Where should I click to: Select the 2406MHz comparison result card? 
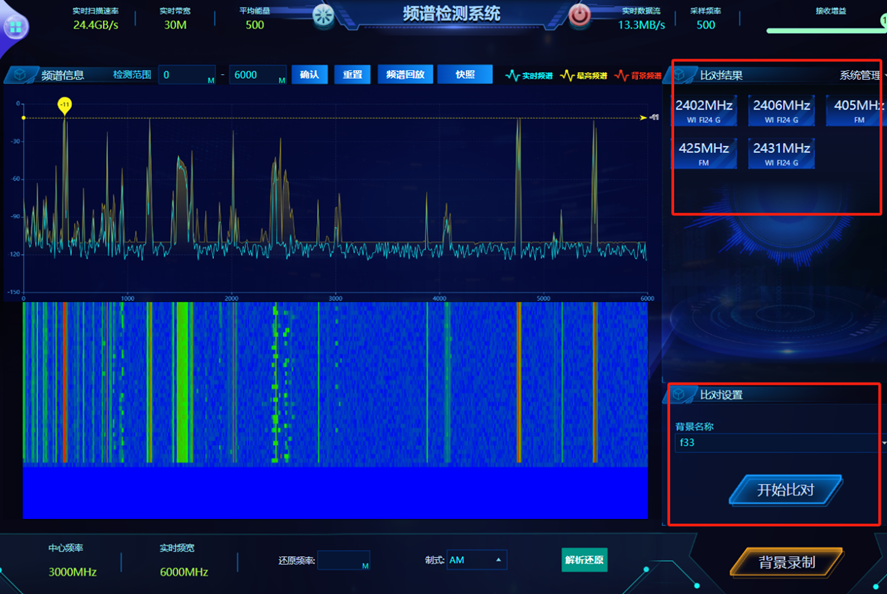[x=781, y=110]
